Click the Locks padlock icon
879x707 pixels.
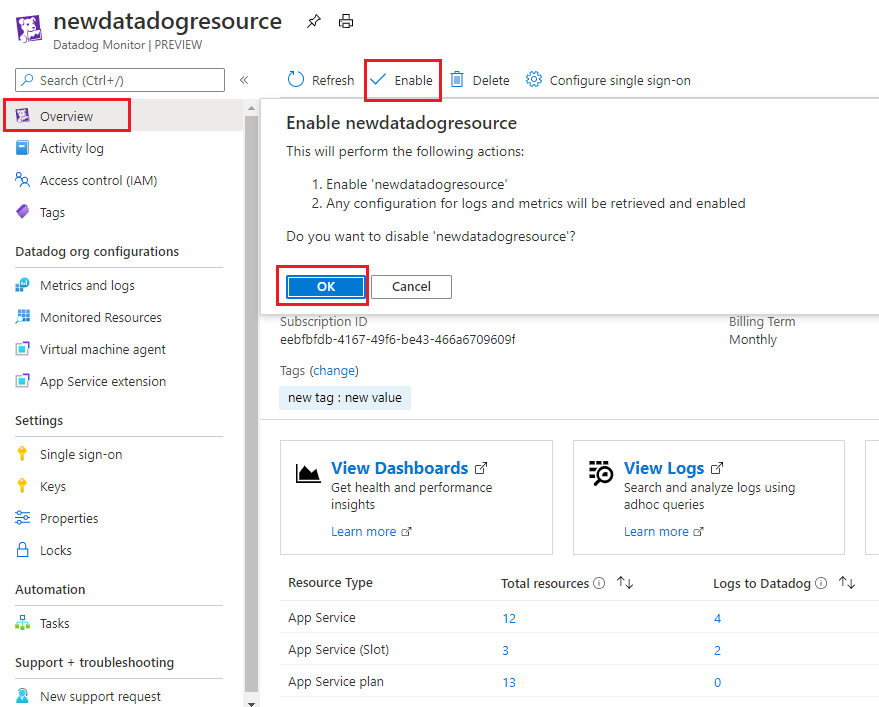[x=22, y=549]
